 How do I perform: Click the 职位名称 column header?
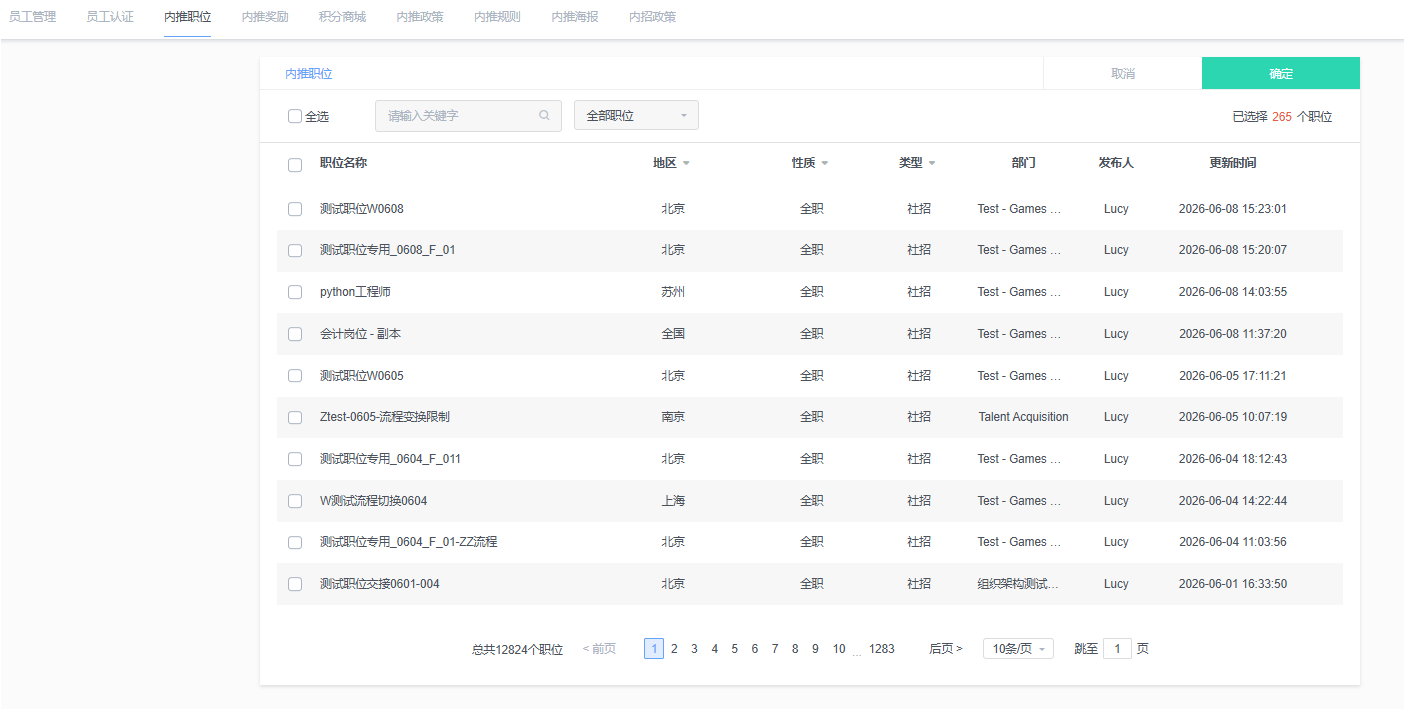pos(343,163)
